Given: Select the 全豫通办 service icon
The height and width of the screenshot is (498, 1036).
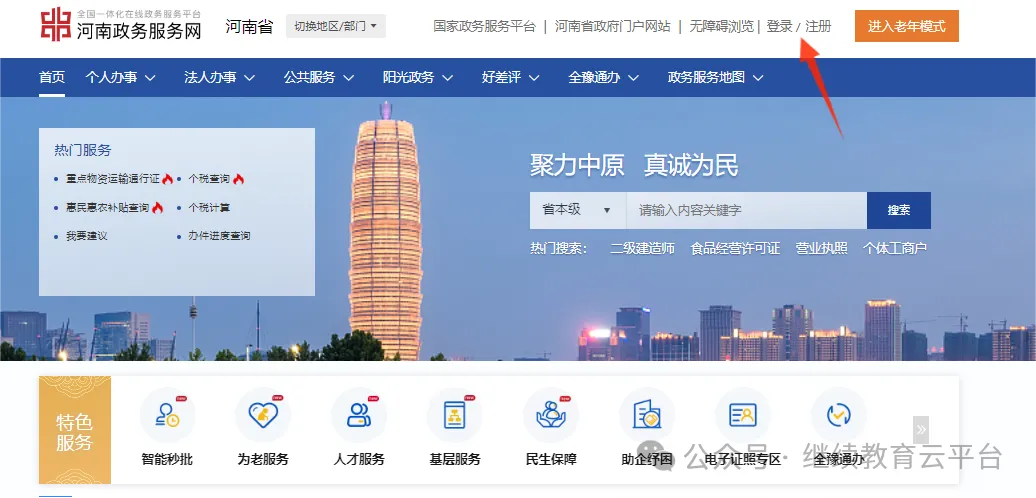Looking at the screenshot, I should coord(838,415).
